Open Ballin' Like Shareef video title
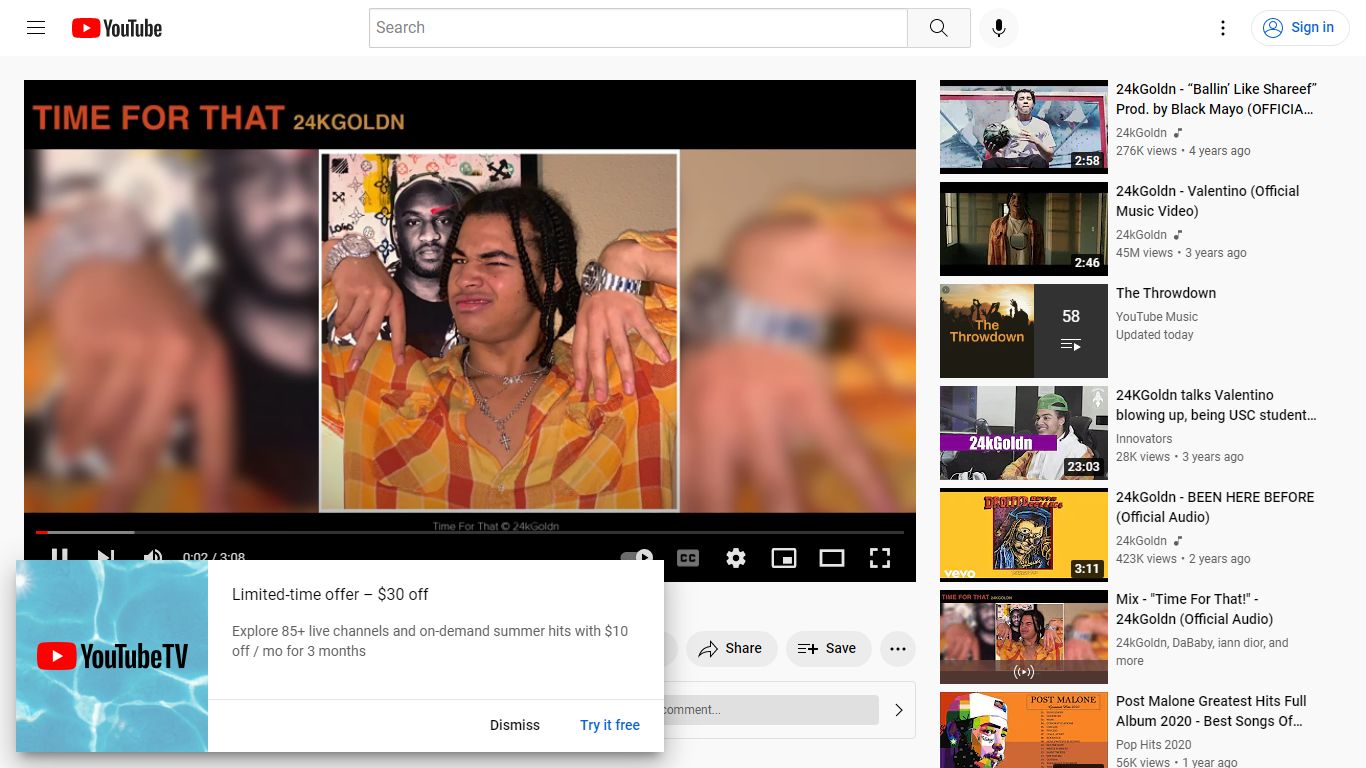 pyautogui.click(x=1216, y=99)
